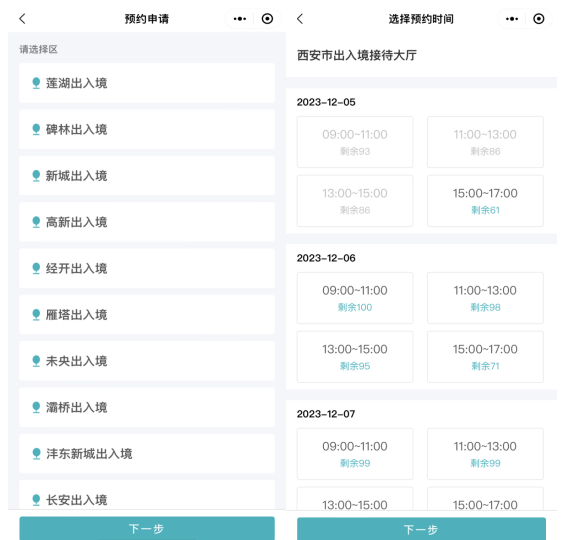Viewport: 564px width, 540px height.
Task: Select 2023-12-05 slot 11:00~13:00 剩余86
Action: [x=485, y=142]
